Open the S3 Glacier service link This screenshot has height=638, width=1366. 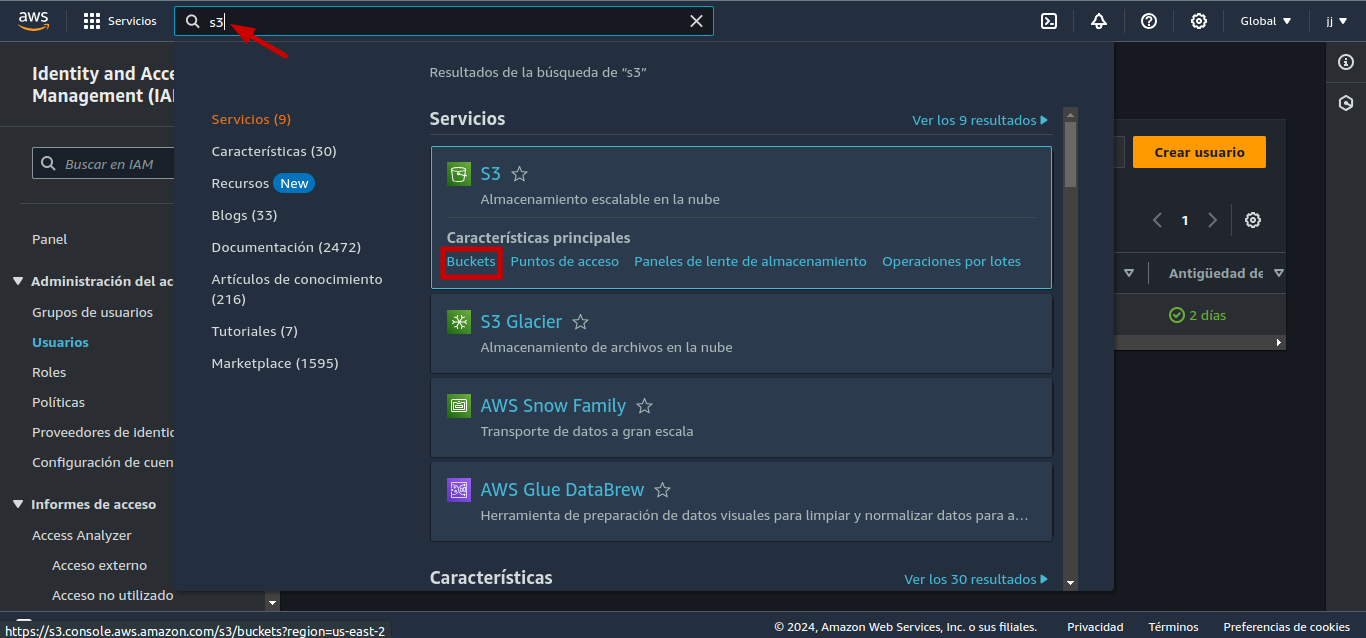click(521, 322)
